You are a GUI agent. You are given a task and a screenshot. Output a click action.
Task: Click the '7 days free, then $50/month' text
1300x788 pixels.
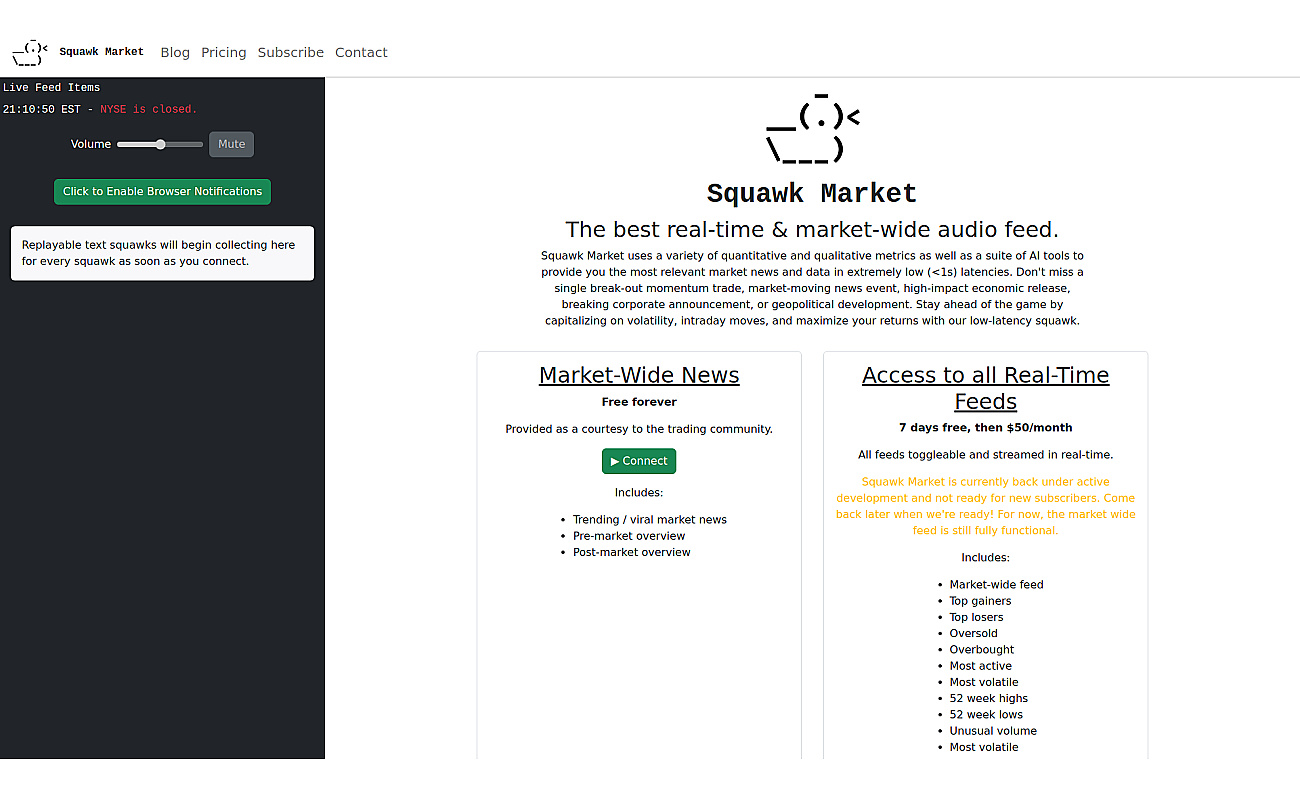click(986, 427)
